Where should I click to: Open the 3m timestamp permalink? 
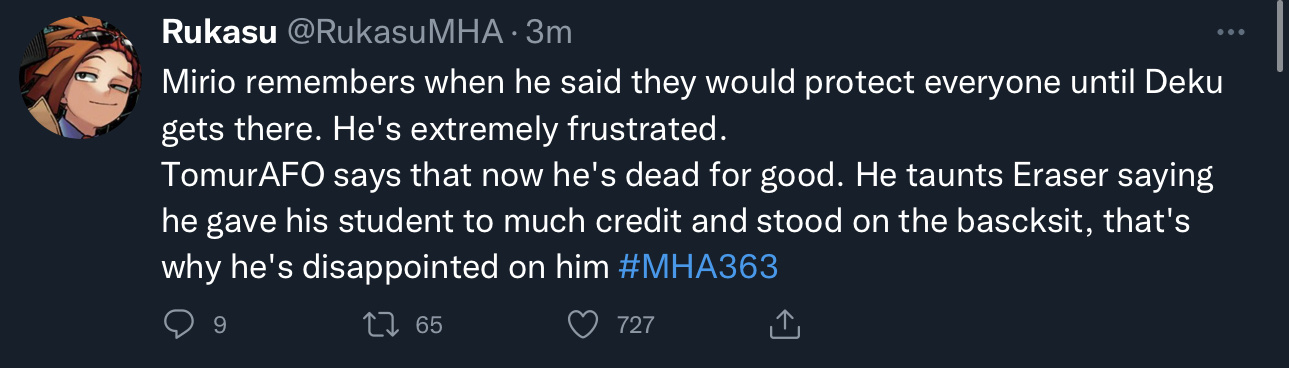click(x=548, y=33)
